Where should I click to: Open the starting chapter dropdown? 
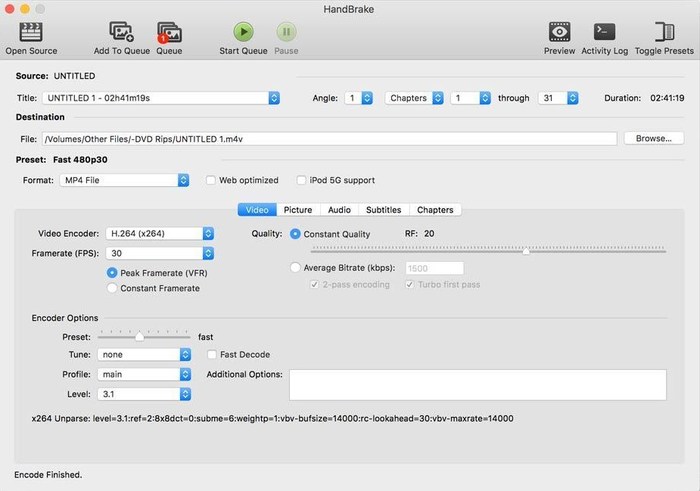click(471, 98)
